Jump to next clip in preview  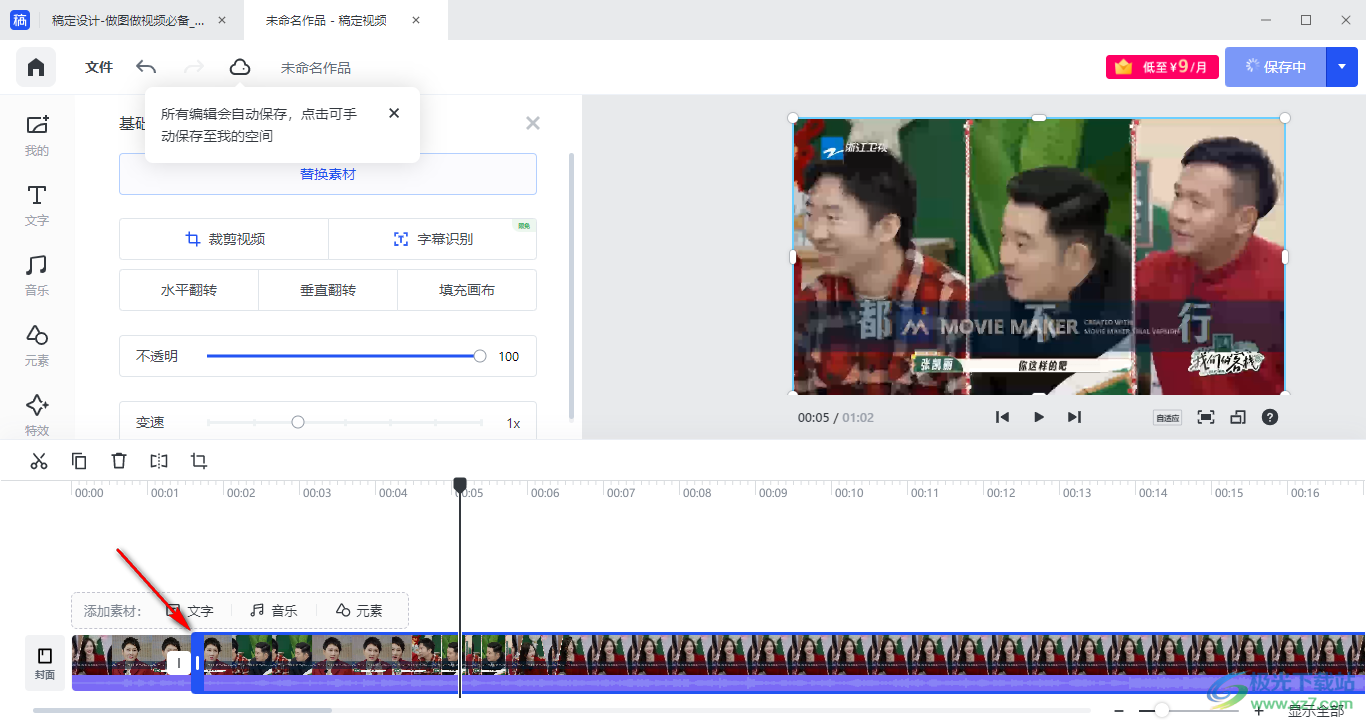tap(1074, 417)
